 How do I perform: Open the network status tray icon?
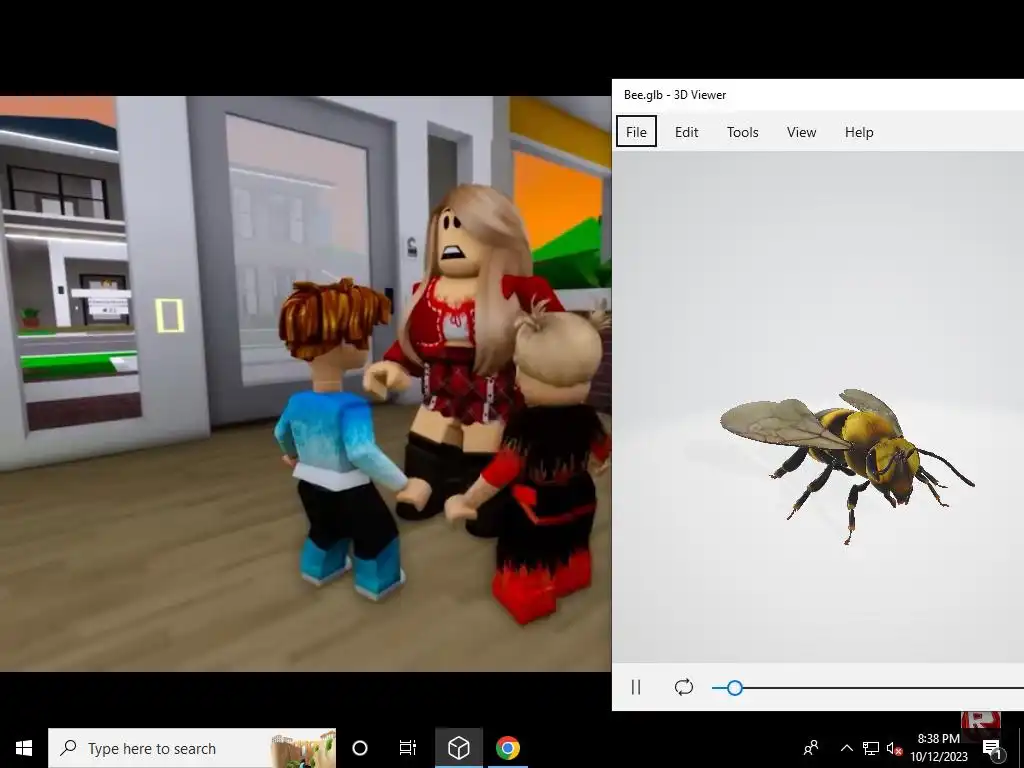coord(871,748)
